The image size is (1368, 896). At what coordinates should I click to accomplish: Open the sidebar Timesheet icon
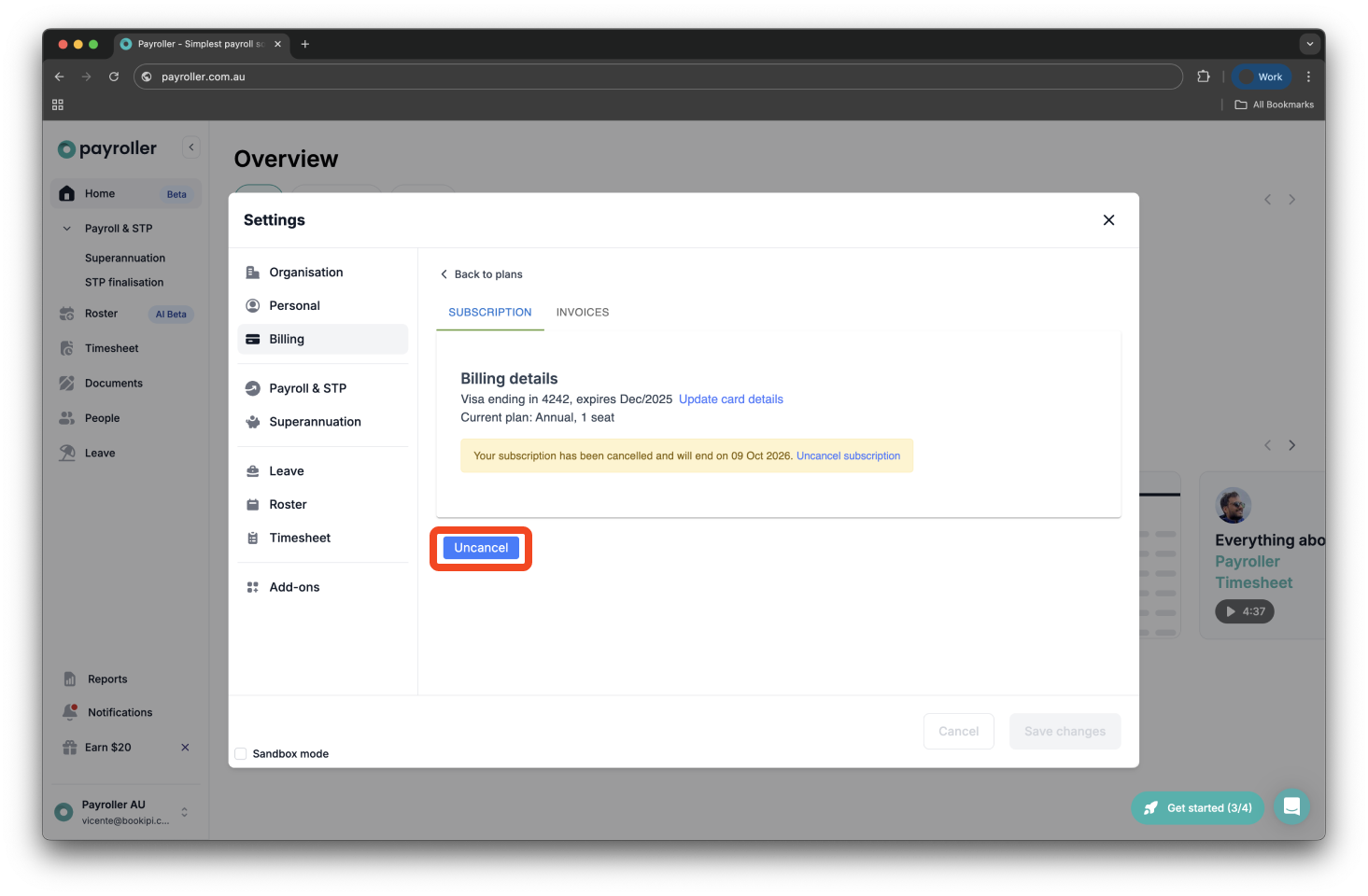point(66,348)
